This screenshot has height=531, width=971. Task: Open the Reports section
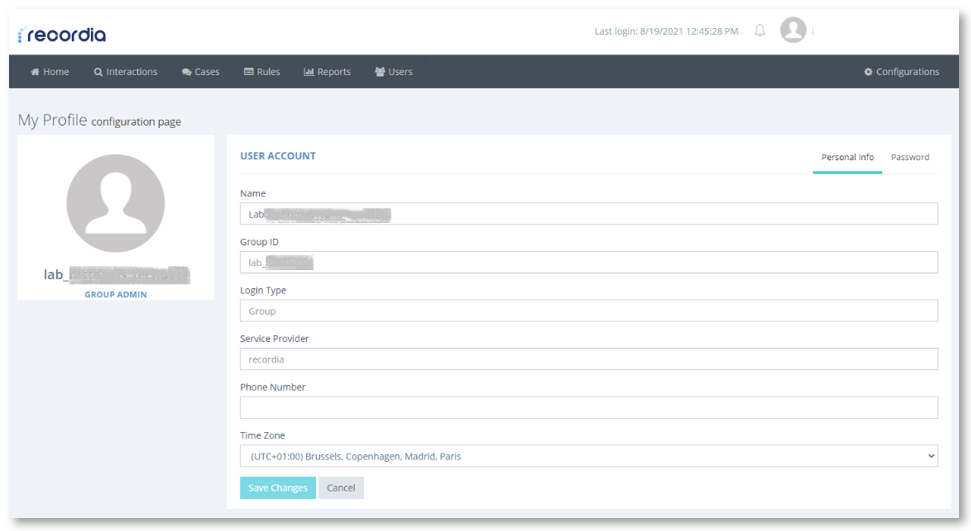pyautogui.click(x=327, y=72)
